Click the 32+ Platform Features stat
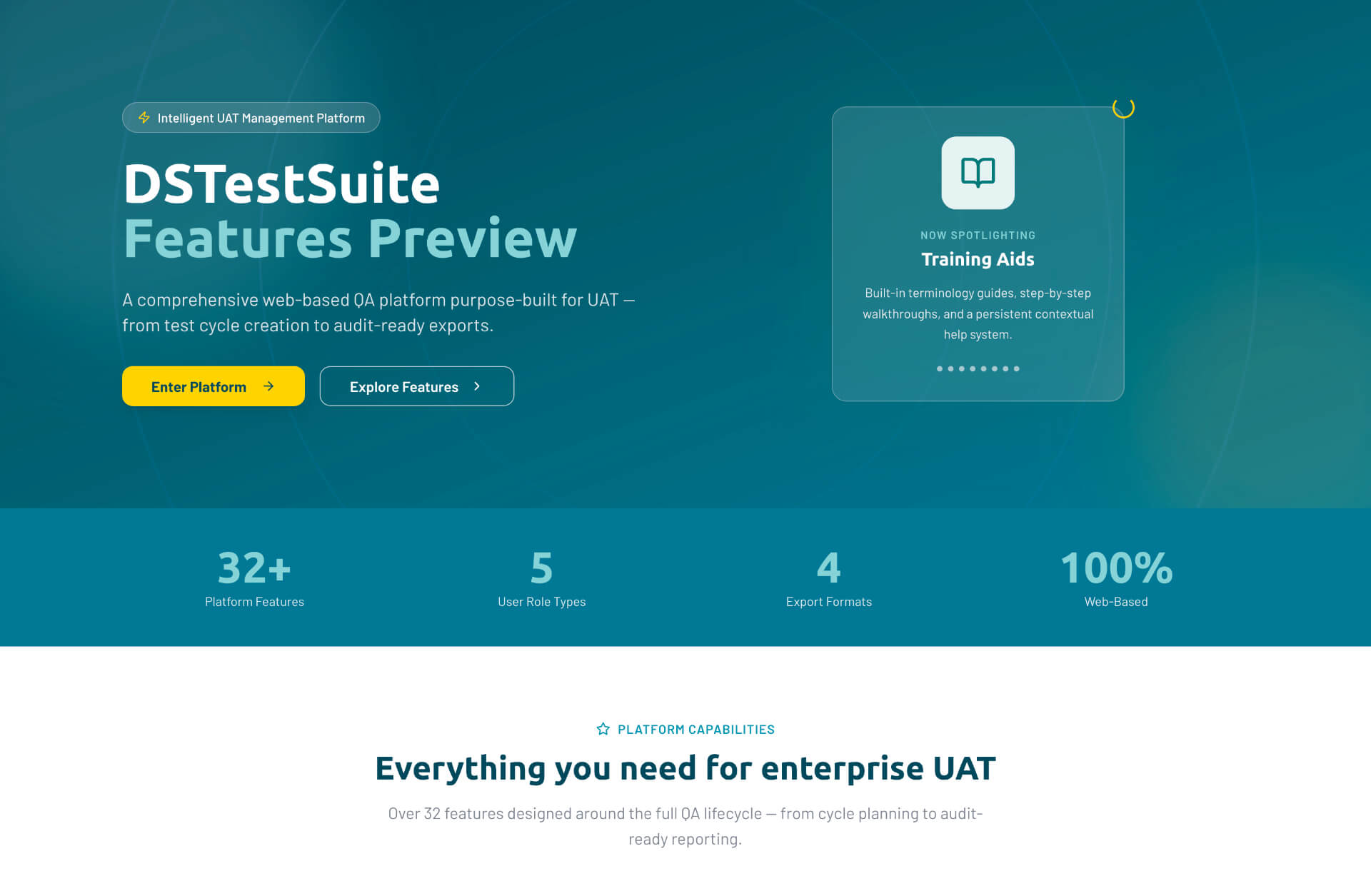The width and height of the screenshot is (1371, 896). click(253, 578)
